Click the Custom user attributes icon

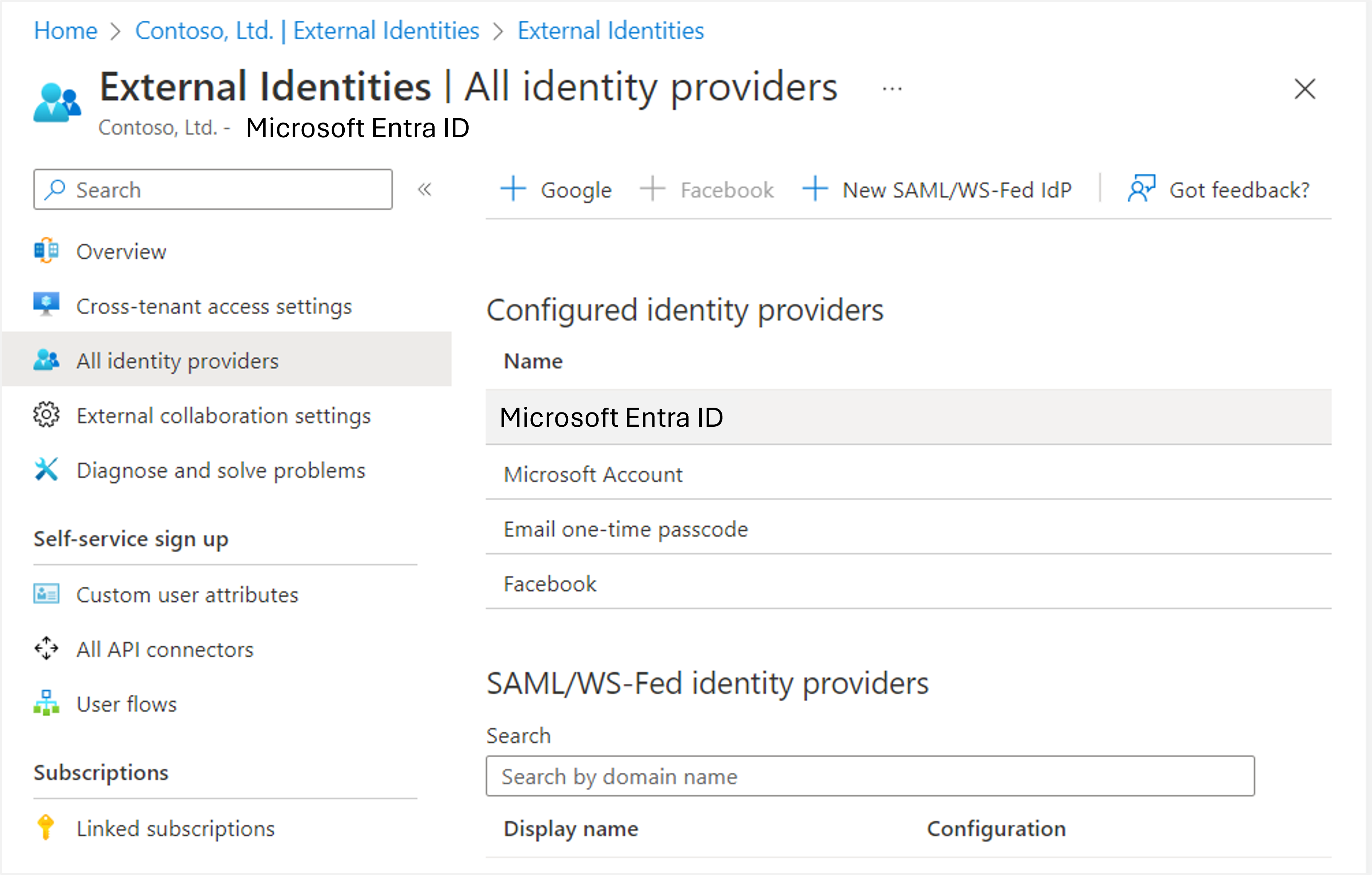[46, 594]
